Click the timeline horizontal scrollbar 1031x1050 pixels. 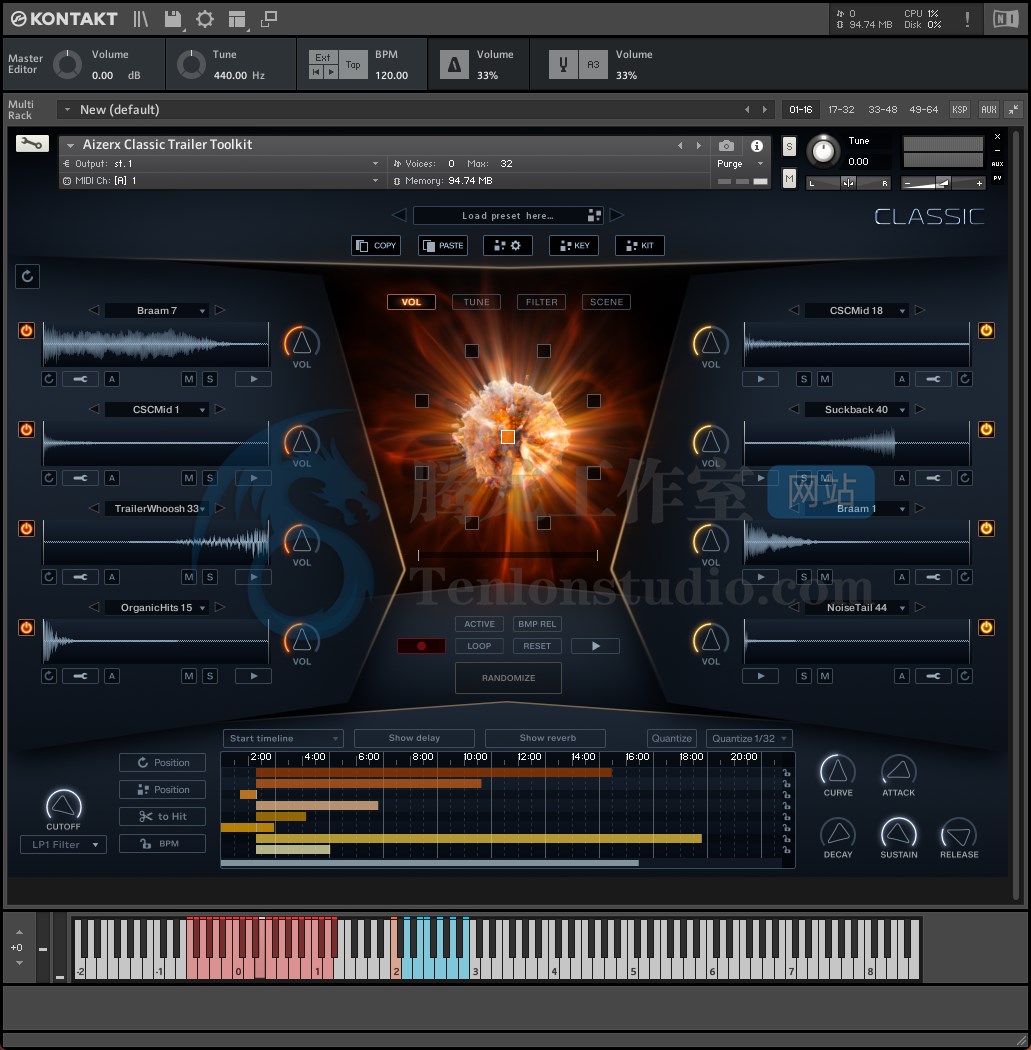[x=430, y=863]
